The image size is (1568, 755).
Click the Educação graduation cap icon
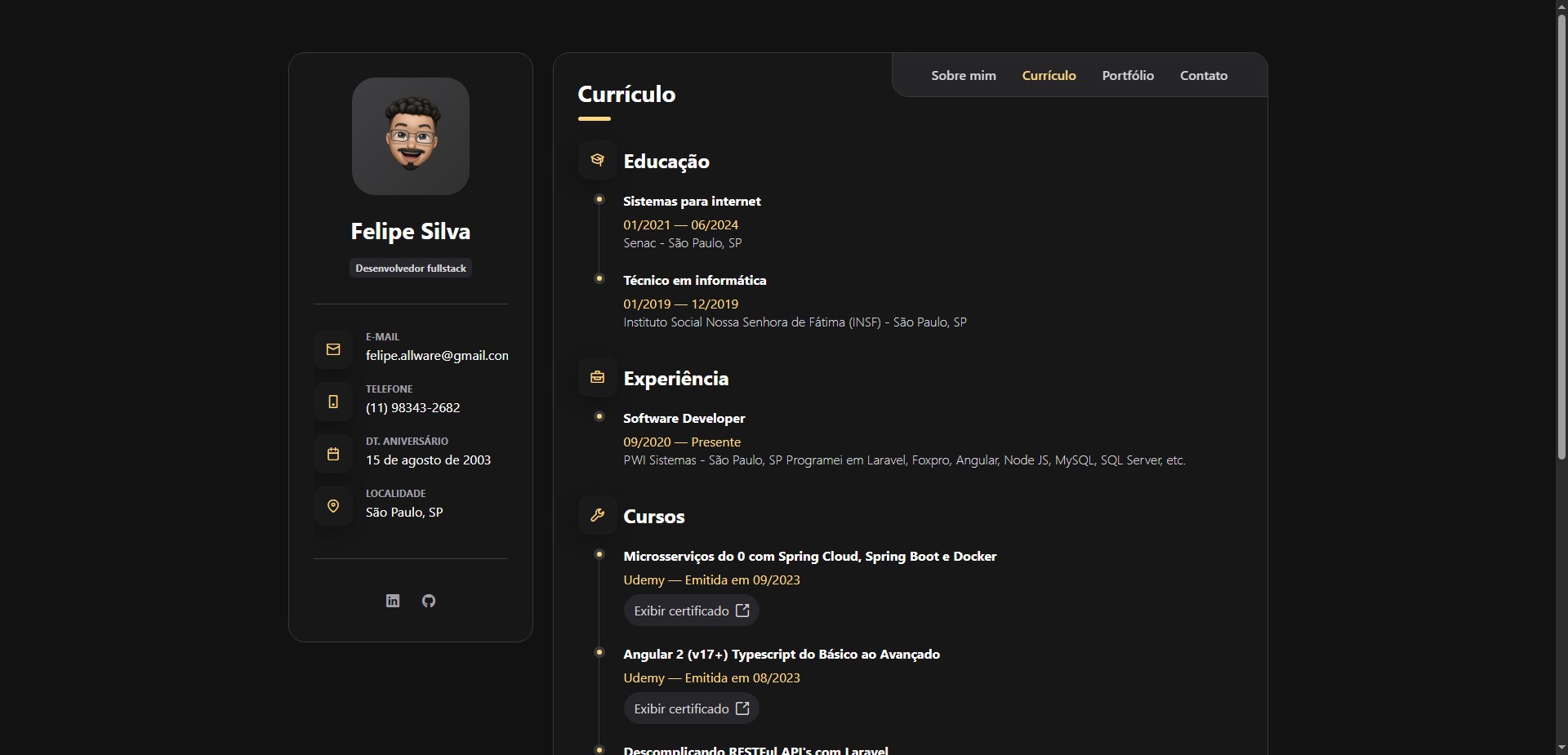click(598, 160)
